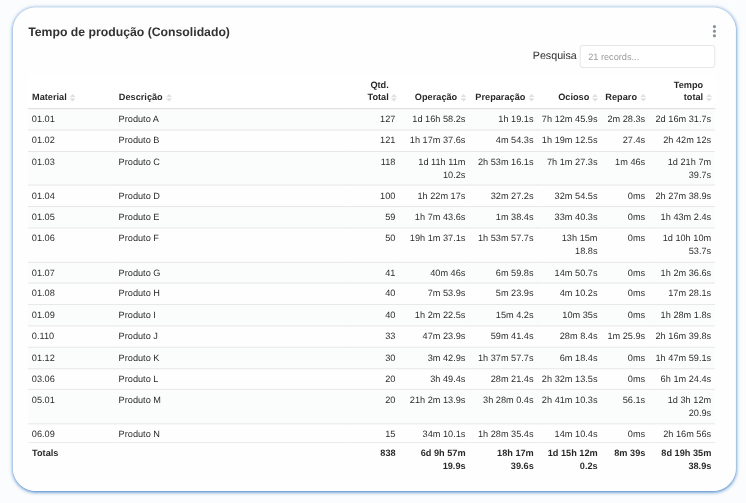Sort by Material column arrows icon
This screenshot has width=746, height=503.
[x=73, y=98]
